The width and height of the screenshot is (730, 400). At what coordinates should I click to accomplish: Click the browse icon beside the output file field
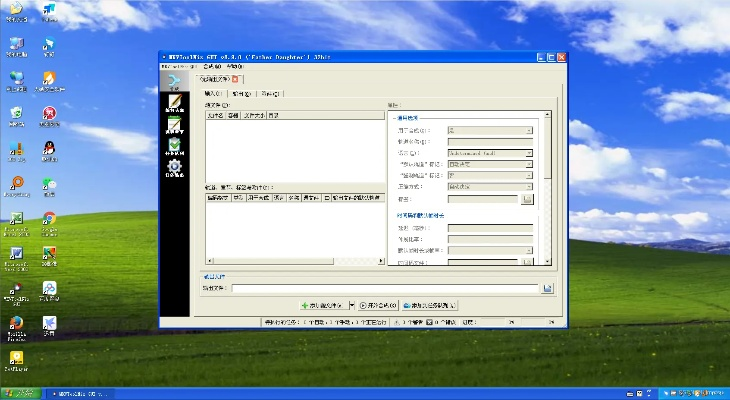(x=548, y=288)
